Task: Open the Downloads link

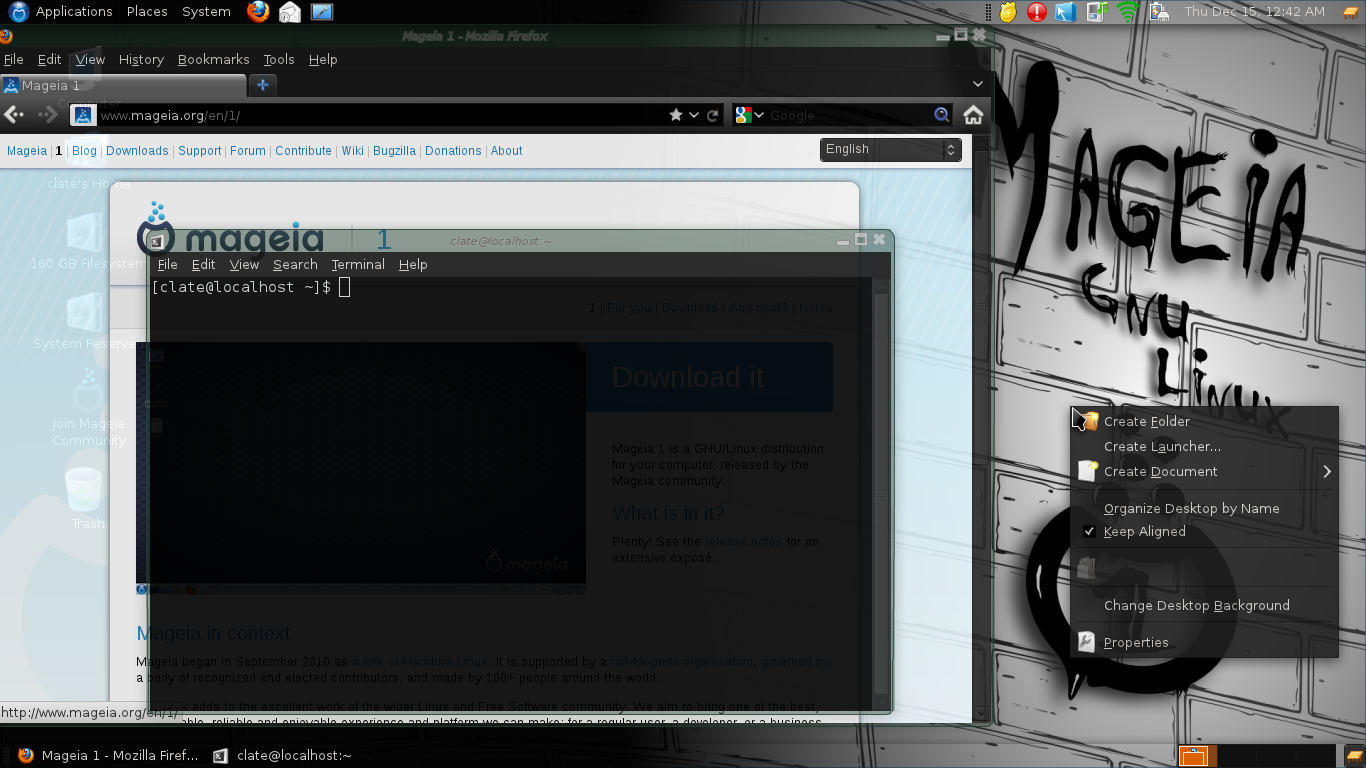Action: [137, 151]
